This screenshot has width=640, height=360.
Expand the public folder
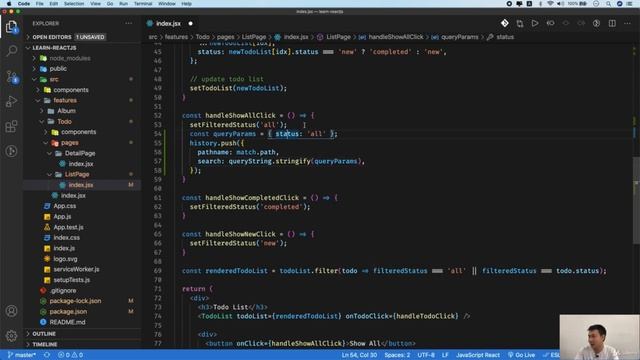click(58, 69)
